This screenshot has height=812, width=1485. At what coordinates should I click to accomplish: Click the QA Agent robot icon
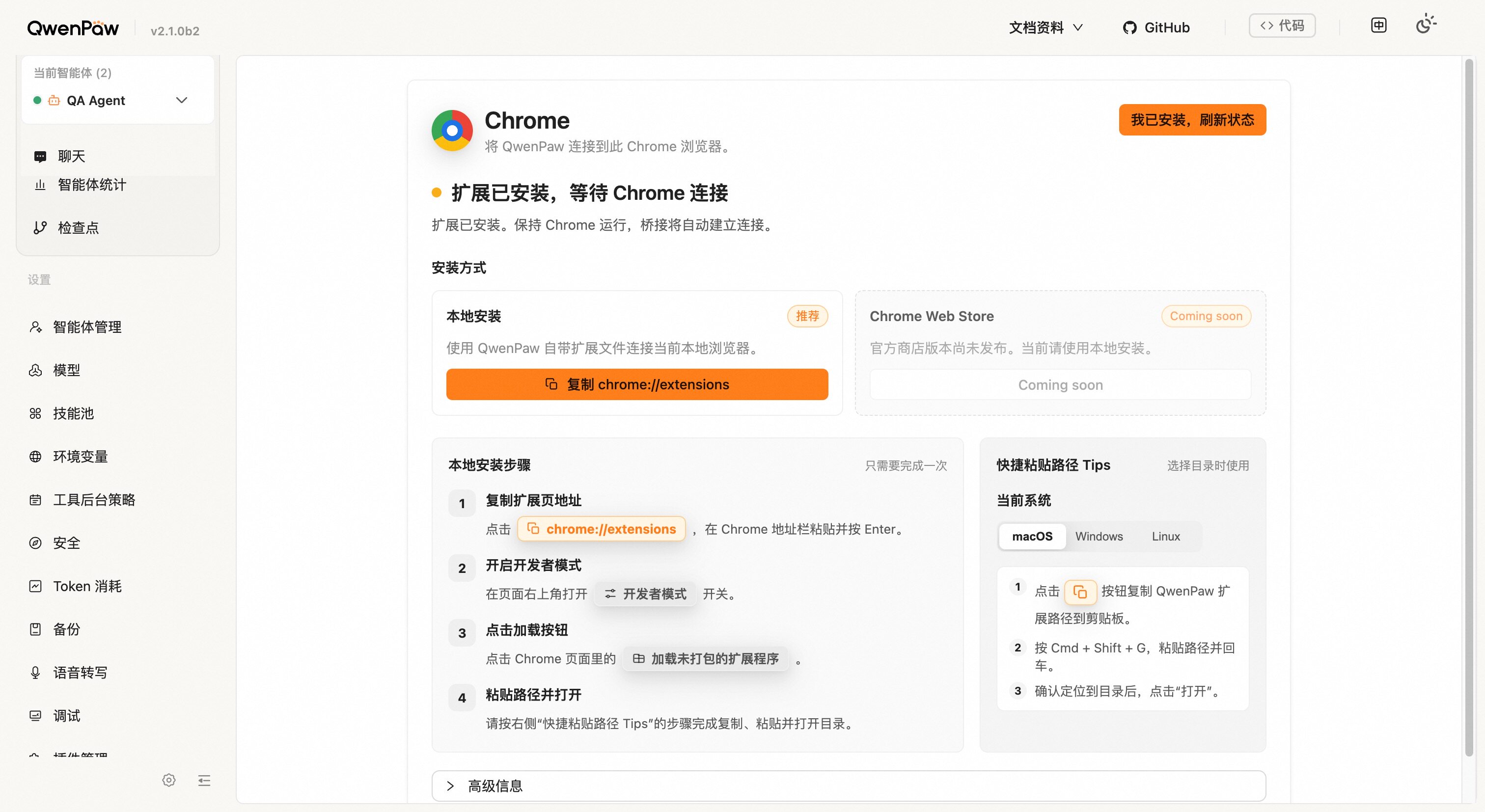pyautogui.click(x=54, y=100)
